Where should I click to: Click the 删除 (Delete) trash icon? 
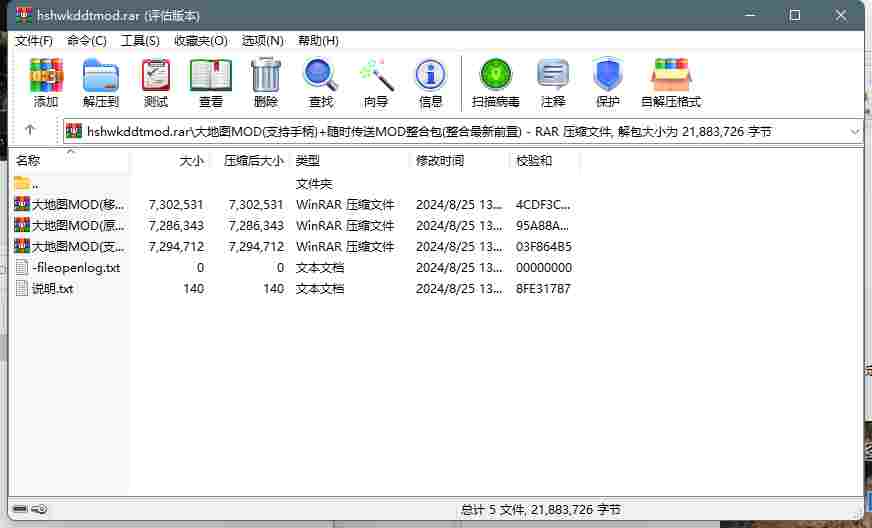(266, 76)
